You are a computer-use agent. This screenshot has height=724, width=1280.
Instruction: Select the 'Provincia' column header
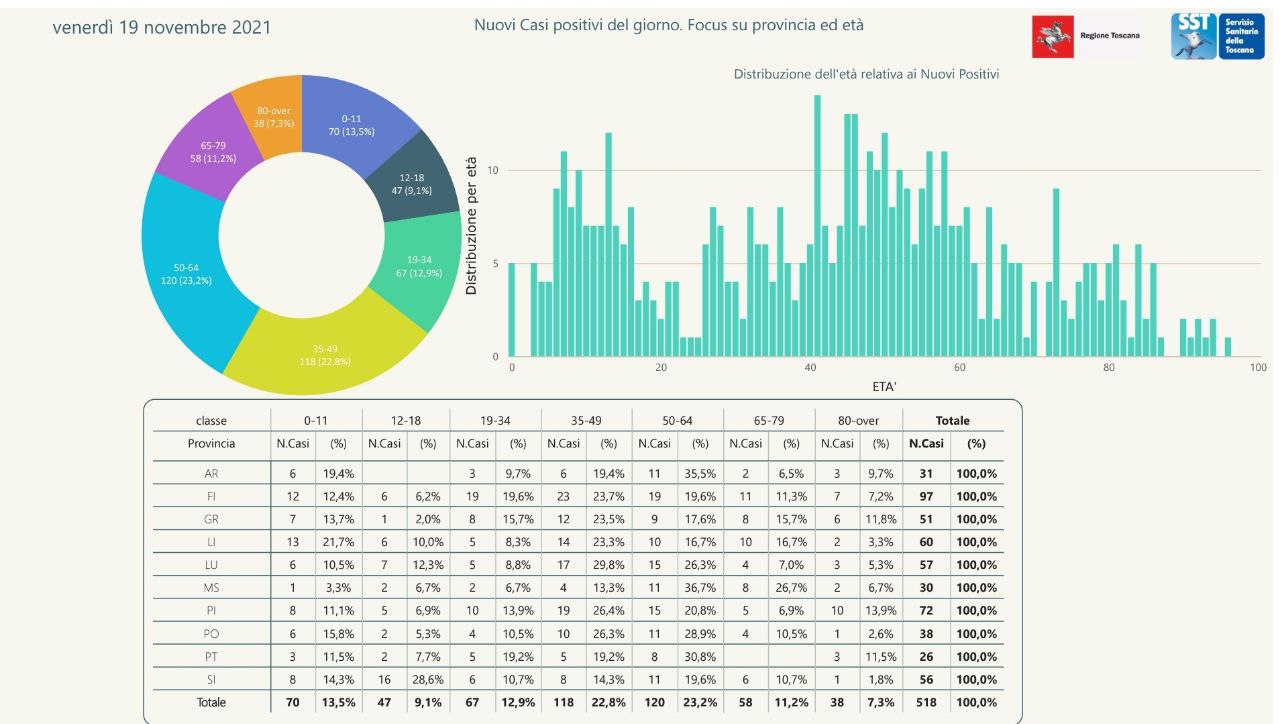[211, 444]
